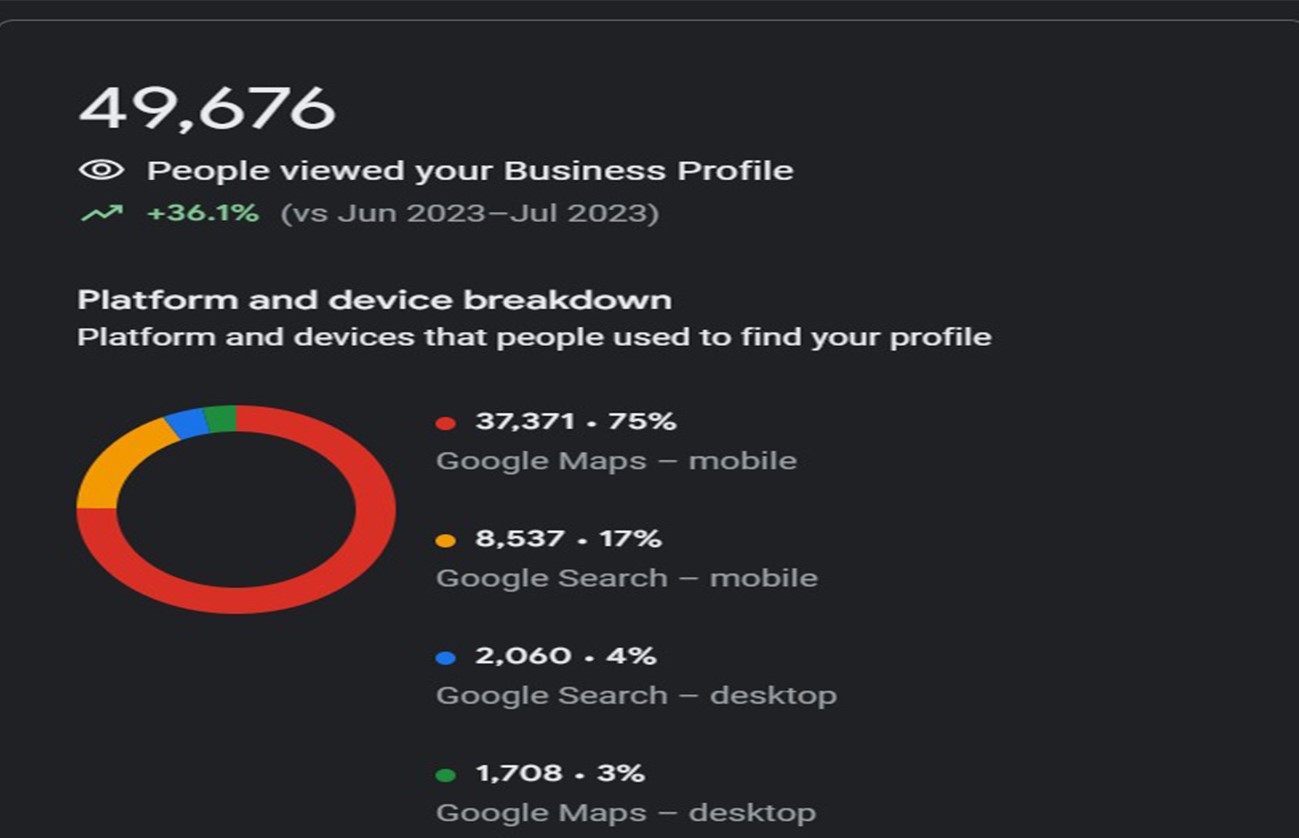This screenshot has width=1299, height=838.
Task: Click the 'Google Maps – mobile' label
Action: (x=616, y=461)
